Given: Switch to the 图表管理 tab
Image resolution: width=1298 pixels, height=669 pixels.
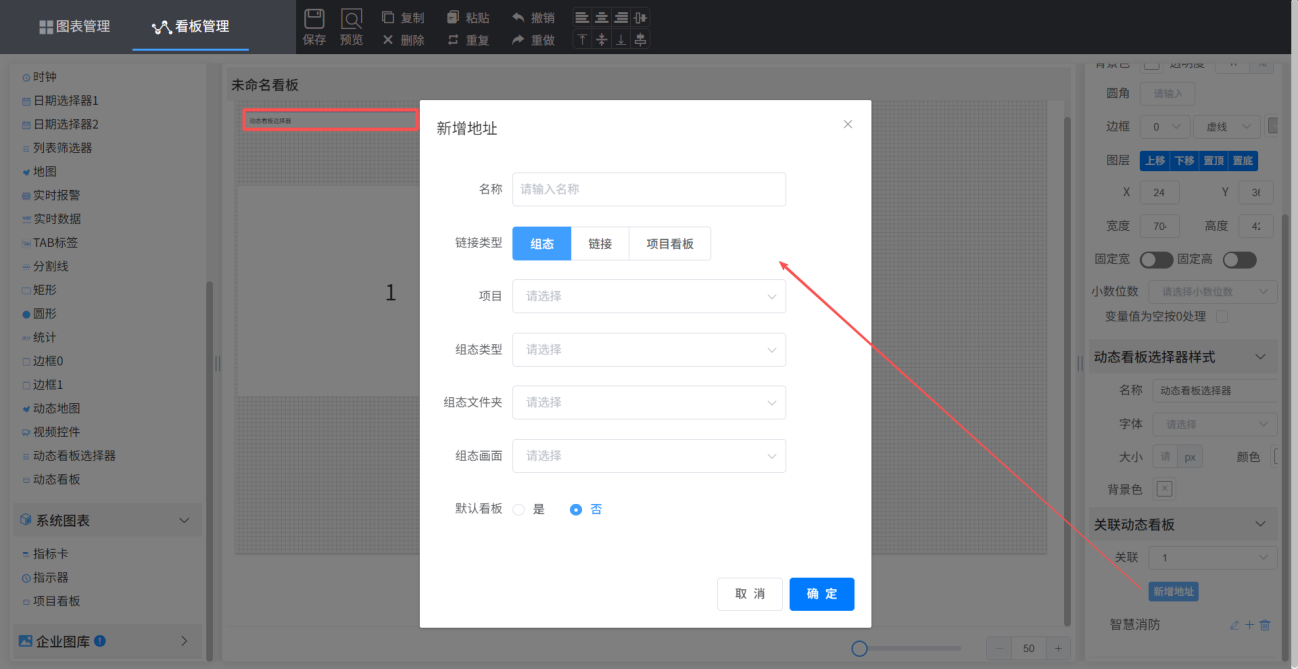Looking at the screenshot, I should [x=75, y=27].
